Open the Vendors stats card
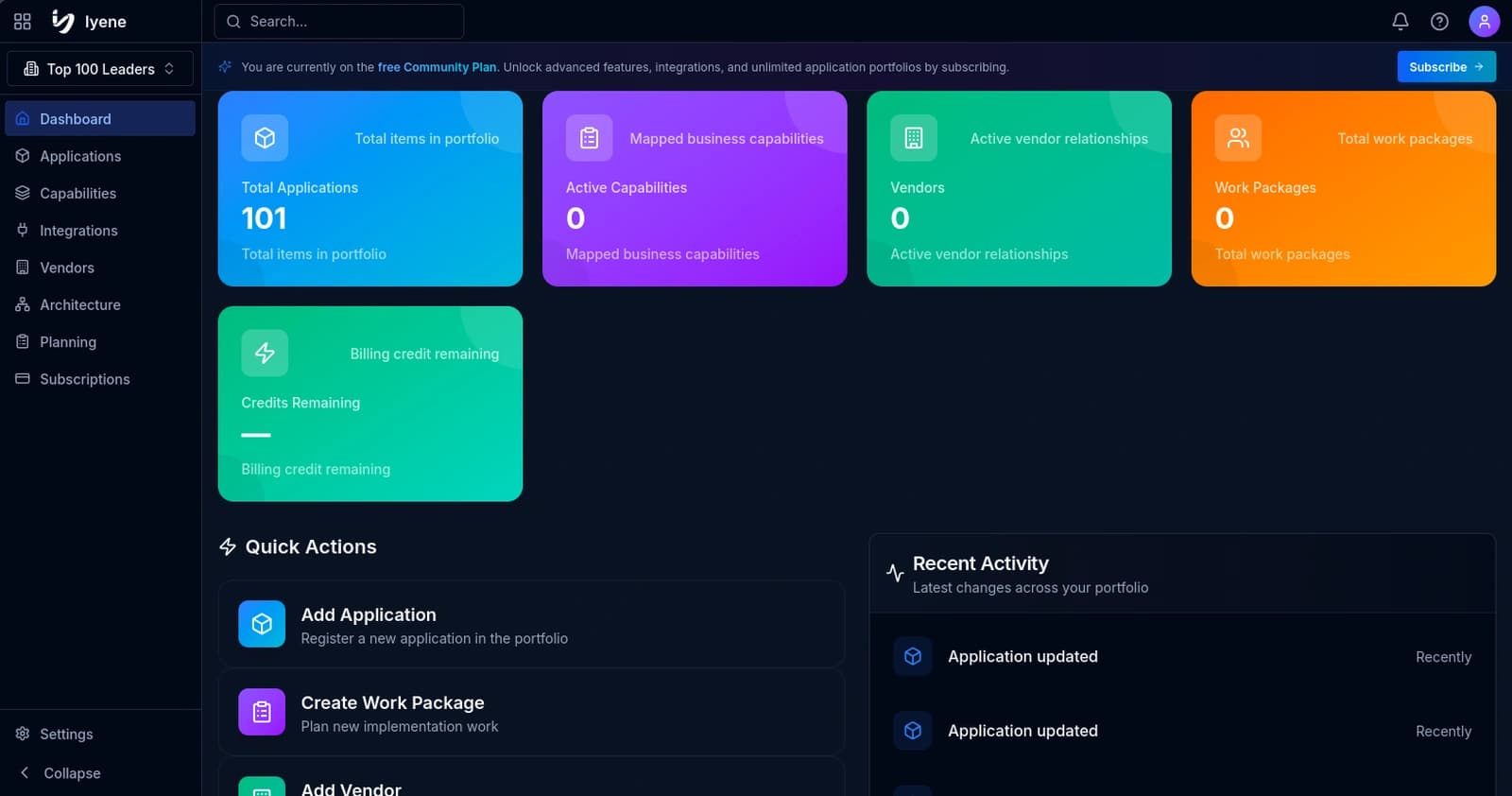1512x796 pixels. click(x=1019, y=188)
